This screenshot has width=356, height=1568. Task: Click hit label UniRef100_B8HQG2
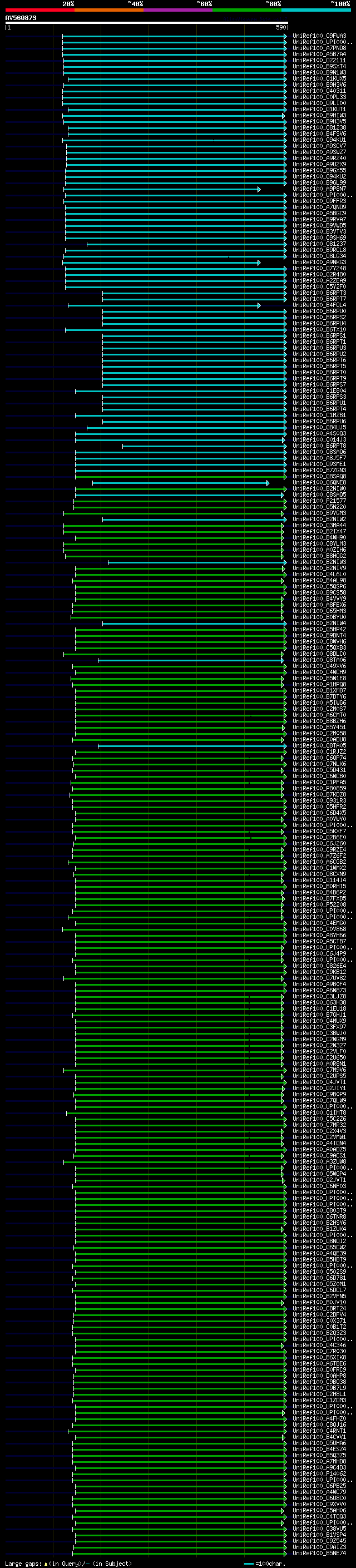click(319, 556)
